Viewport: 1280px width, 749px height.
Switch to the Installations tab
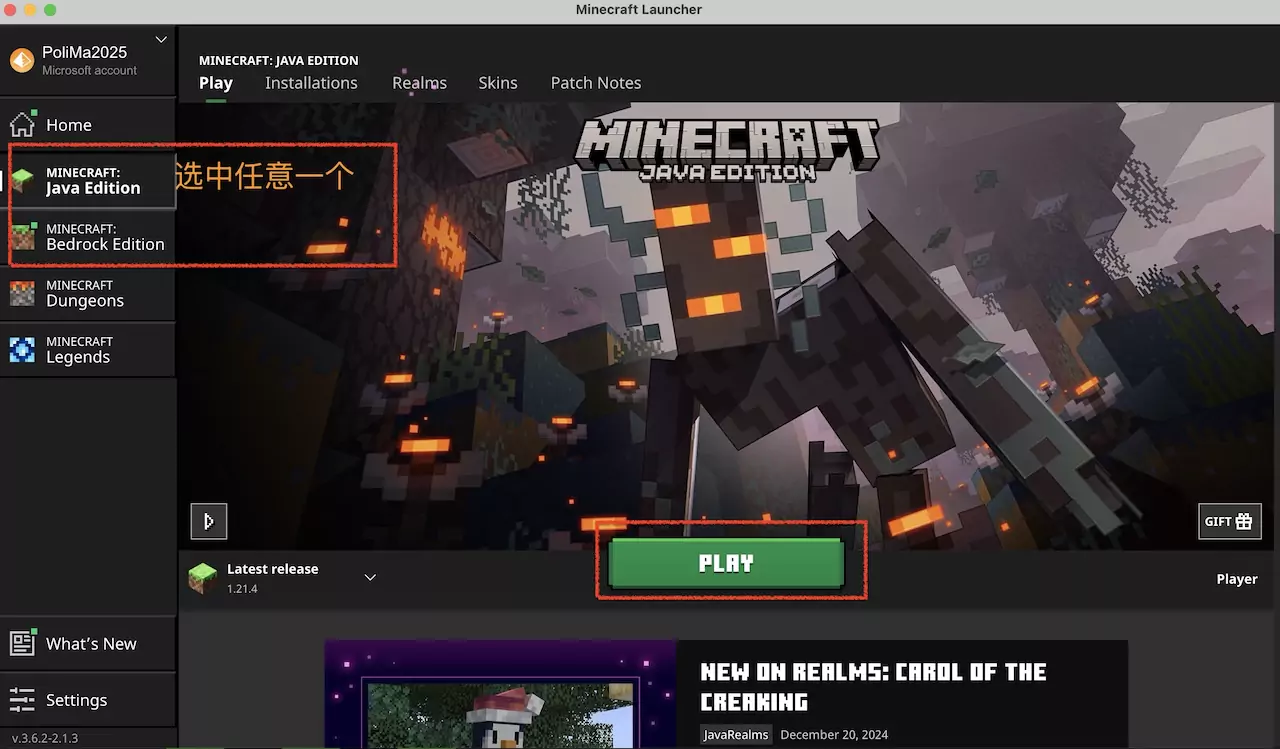coord(311,83)
